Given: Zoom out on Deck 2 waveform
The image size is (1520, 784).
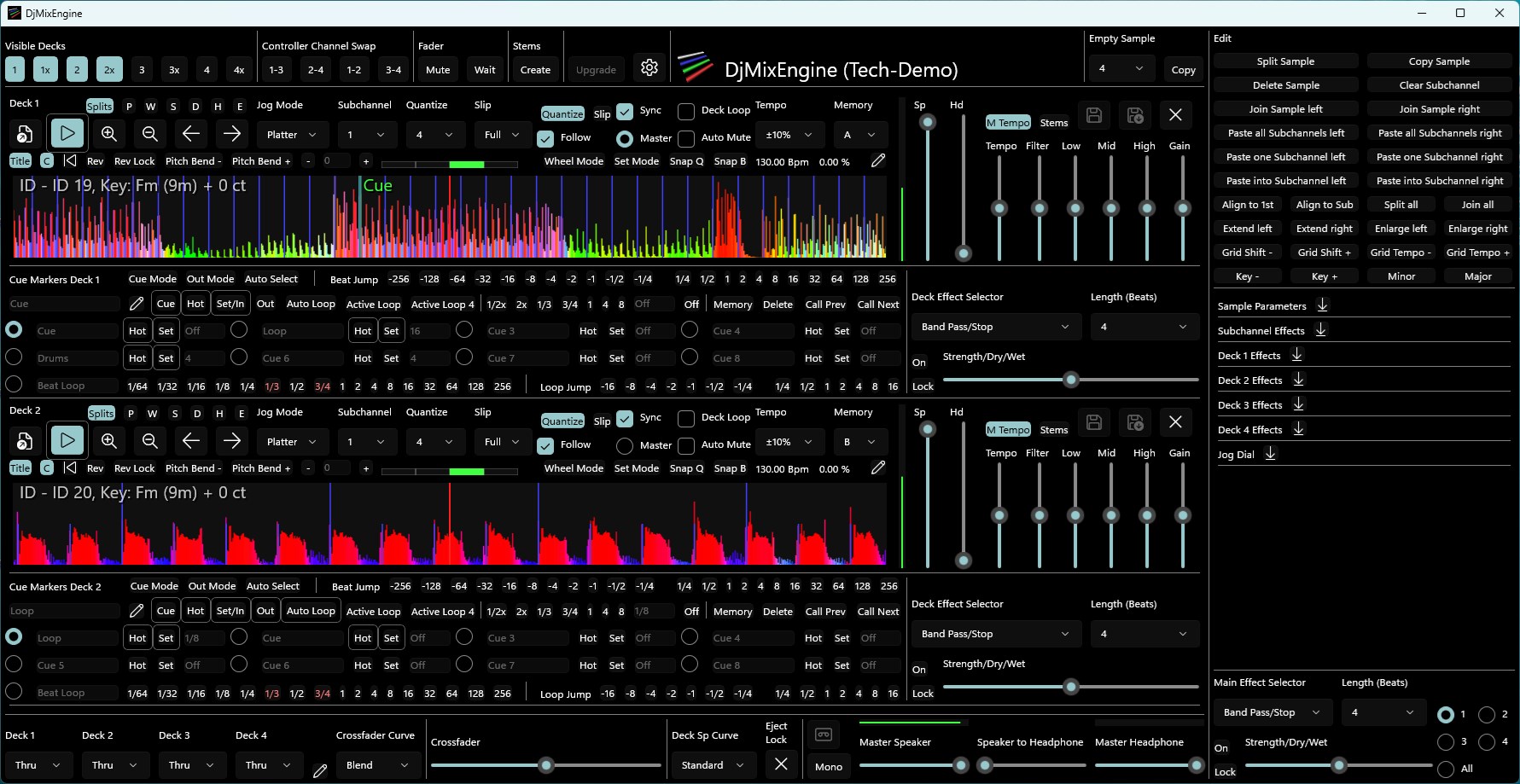Looking at the screenshot, I should (x=149, y=440).
